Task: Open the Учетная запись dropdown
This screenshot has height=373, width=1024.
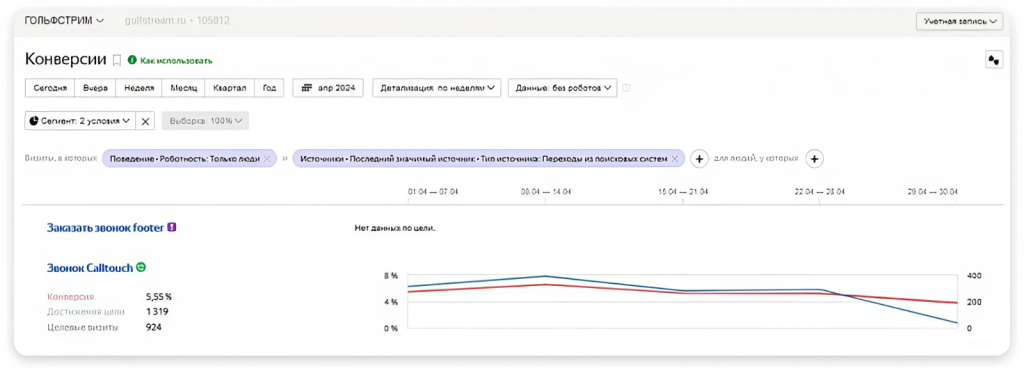Action: coord(959,22)
